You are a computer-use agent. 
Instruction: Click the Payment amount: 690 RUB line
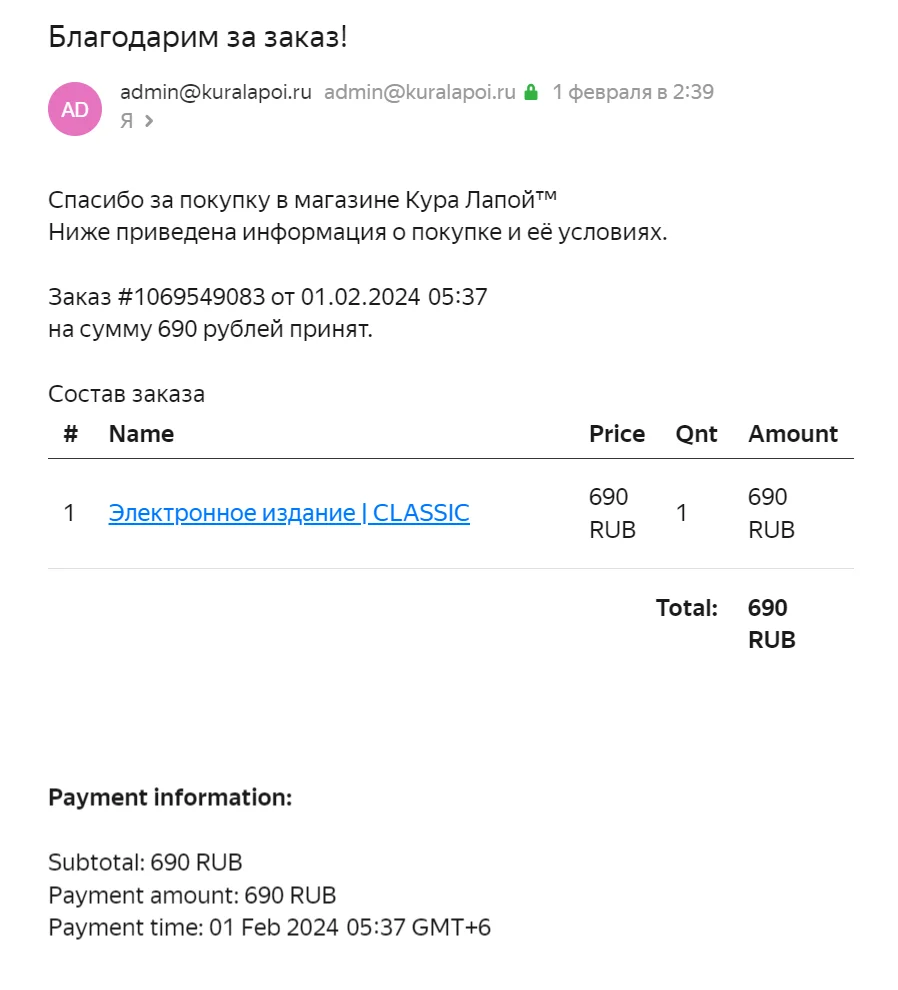[192, 894]
